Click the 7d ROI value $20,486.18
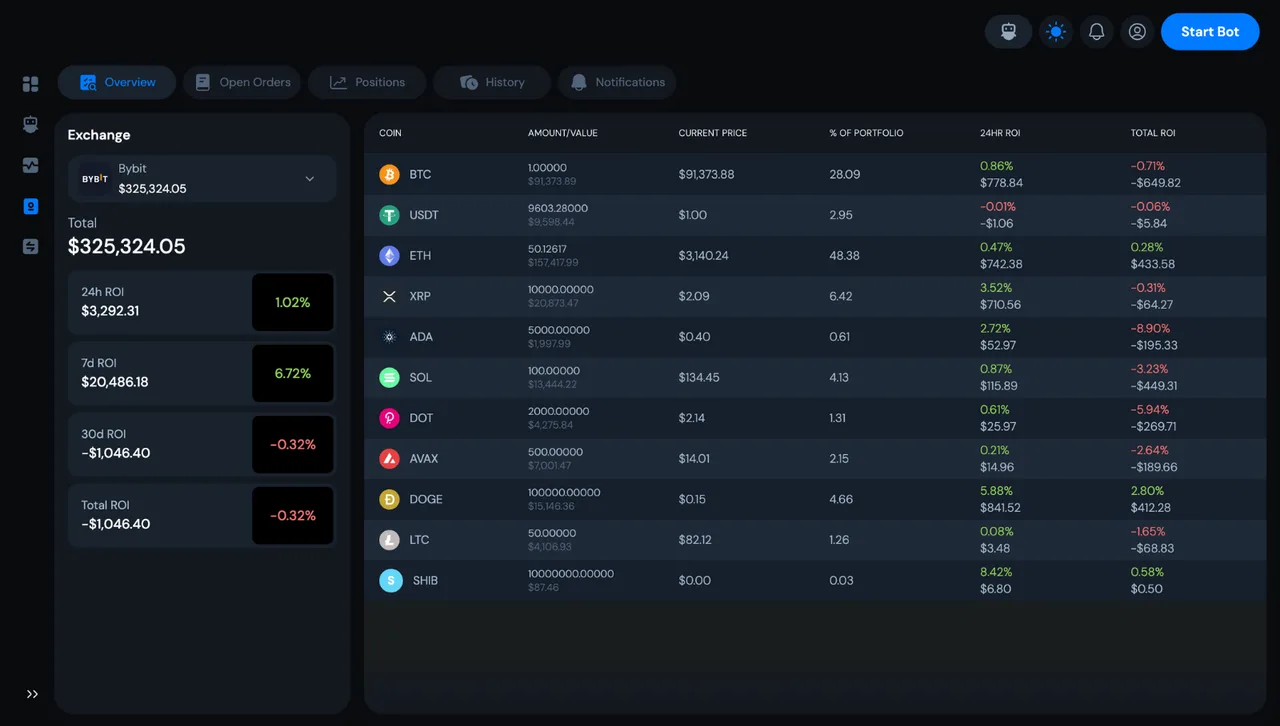Screen dimensions: 1280x726 tap(115, 382)
